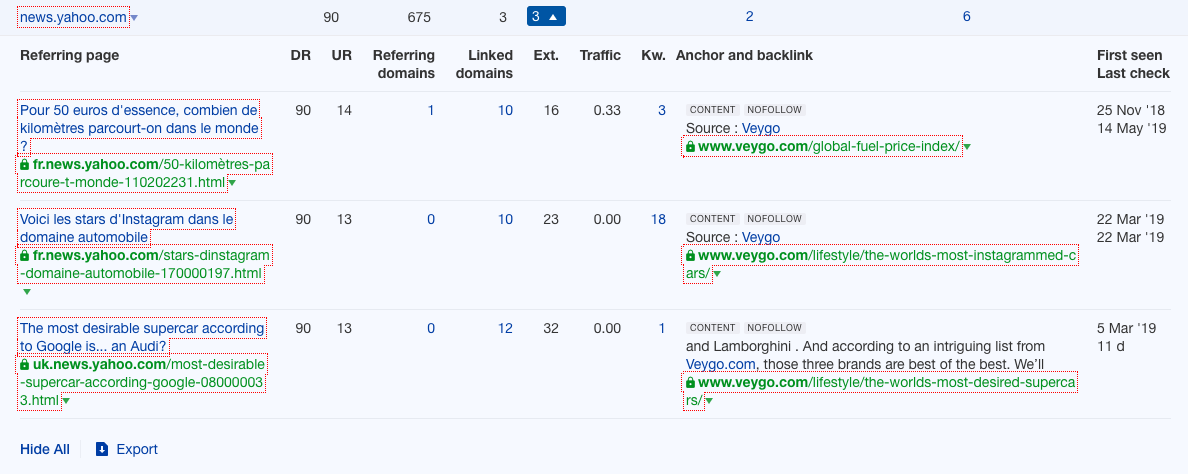The height and width of the screenshot is (474, 1188).
Task: Click First seen Last check header
Action: (1133, 64)
